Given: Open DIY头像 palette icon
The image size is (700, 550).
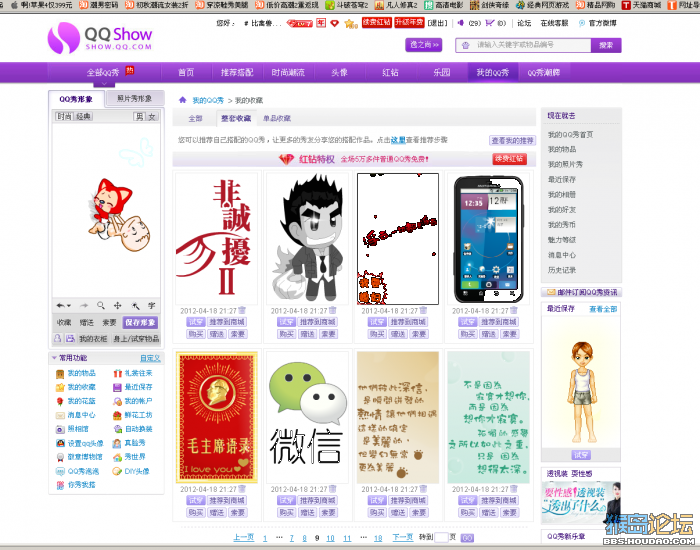Looking at the screenshot, I should click(x=117, y=471).
